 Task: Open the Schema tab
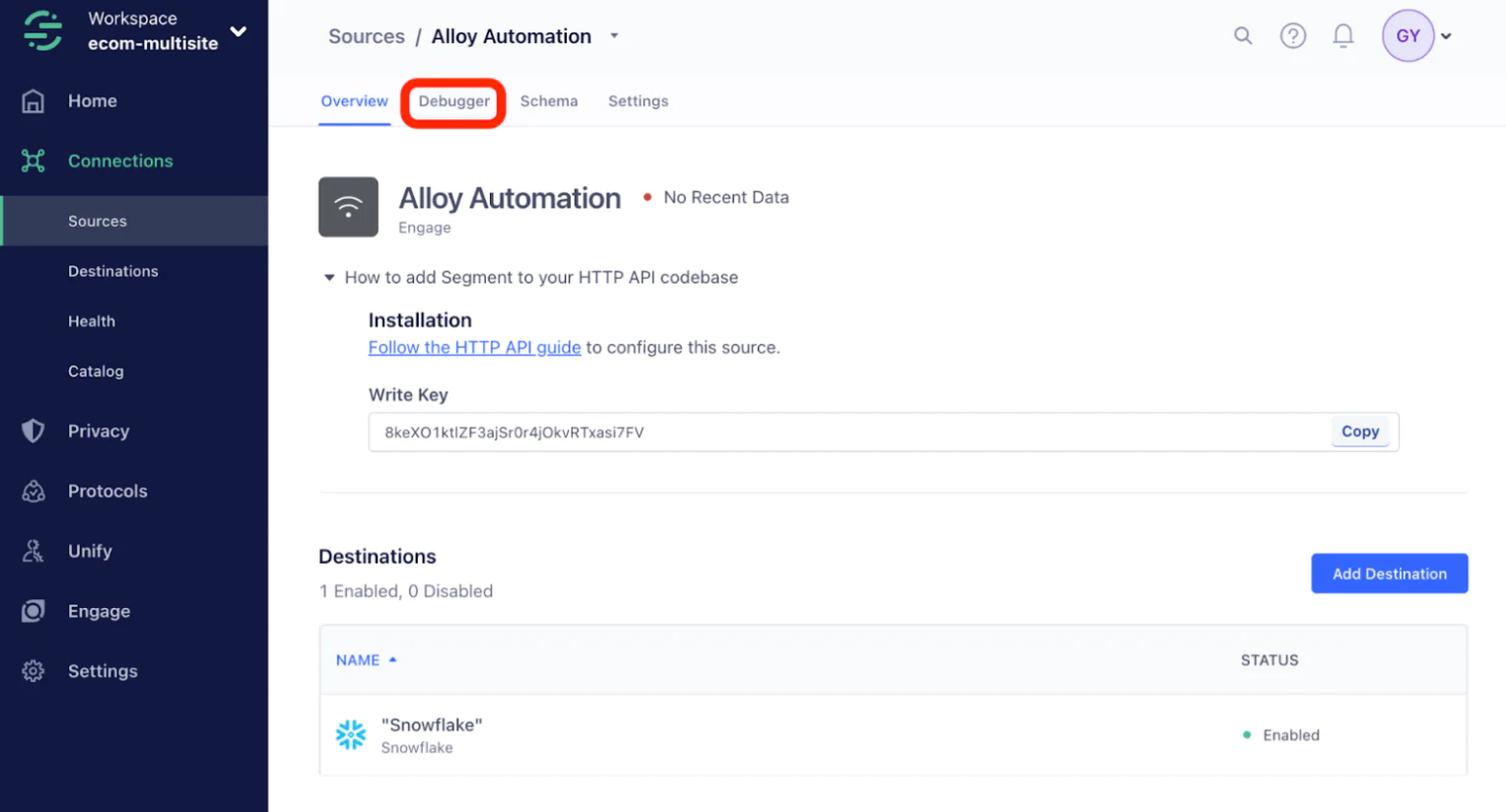[549, 101]
